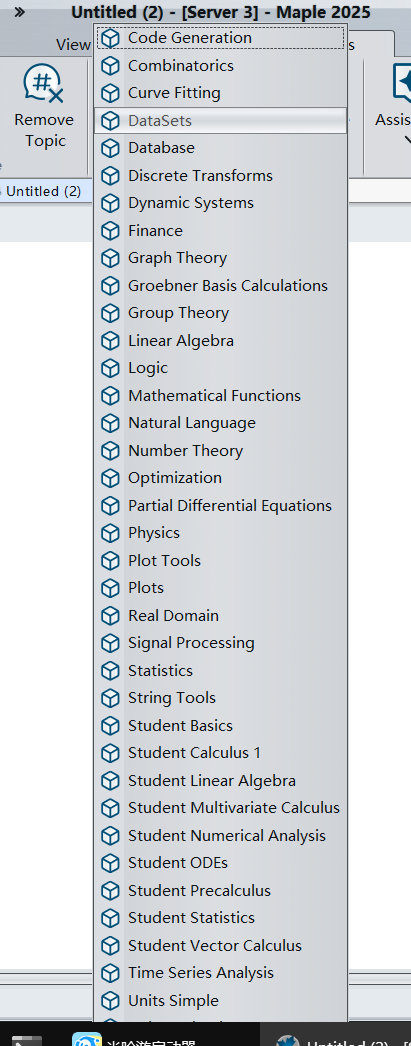Expand the double chevron in the title bar

tap(19, 12)
